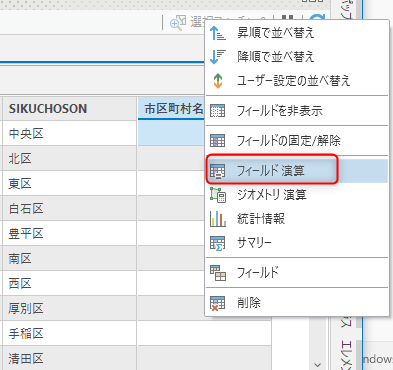393x370 pixels.
Task: Select the 豊平区 cell
Action: tap(69, 233)
